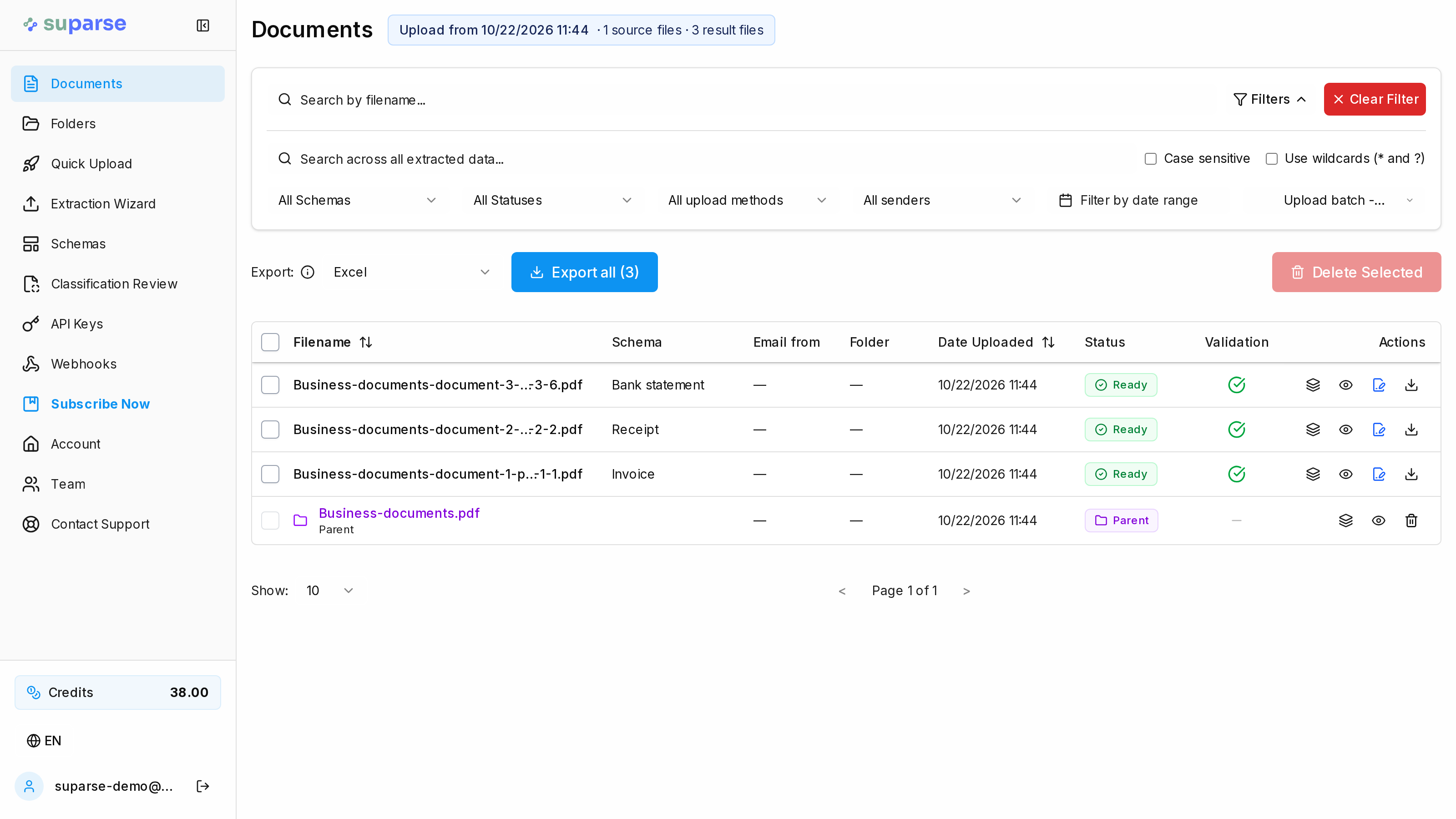
Task: Check the Business-documents-document-2 row checkbox
Action: click(x=270, y=430)
